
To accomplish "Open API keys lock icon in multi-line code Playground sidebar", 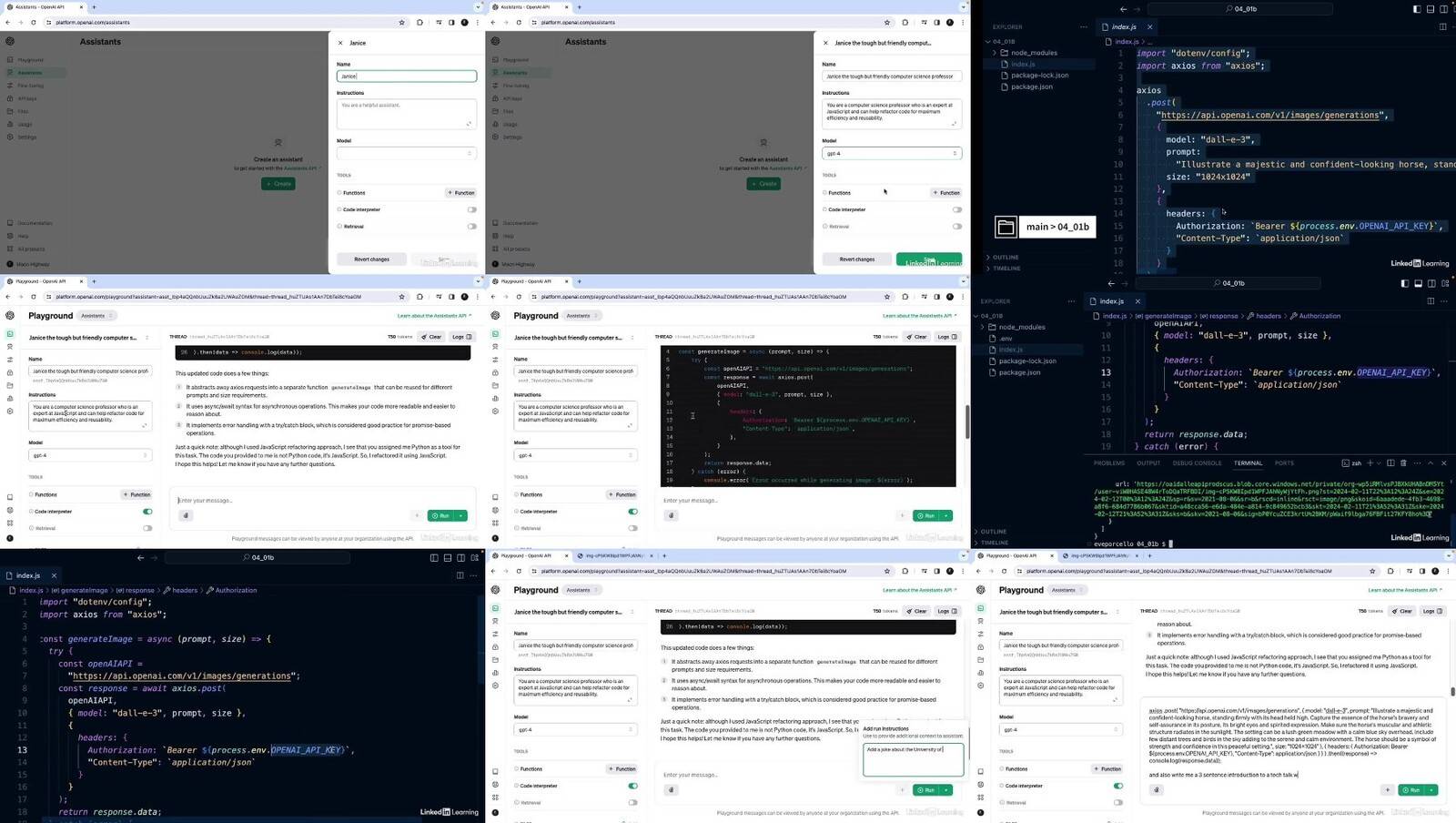I will coord(495,372).
